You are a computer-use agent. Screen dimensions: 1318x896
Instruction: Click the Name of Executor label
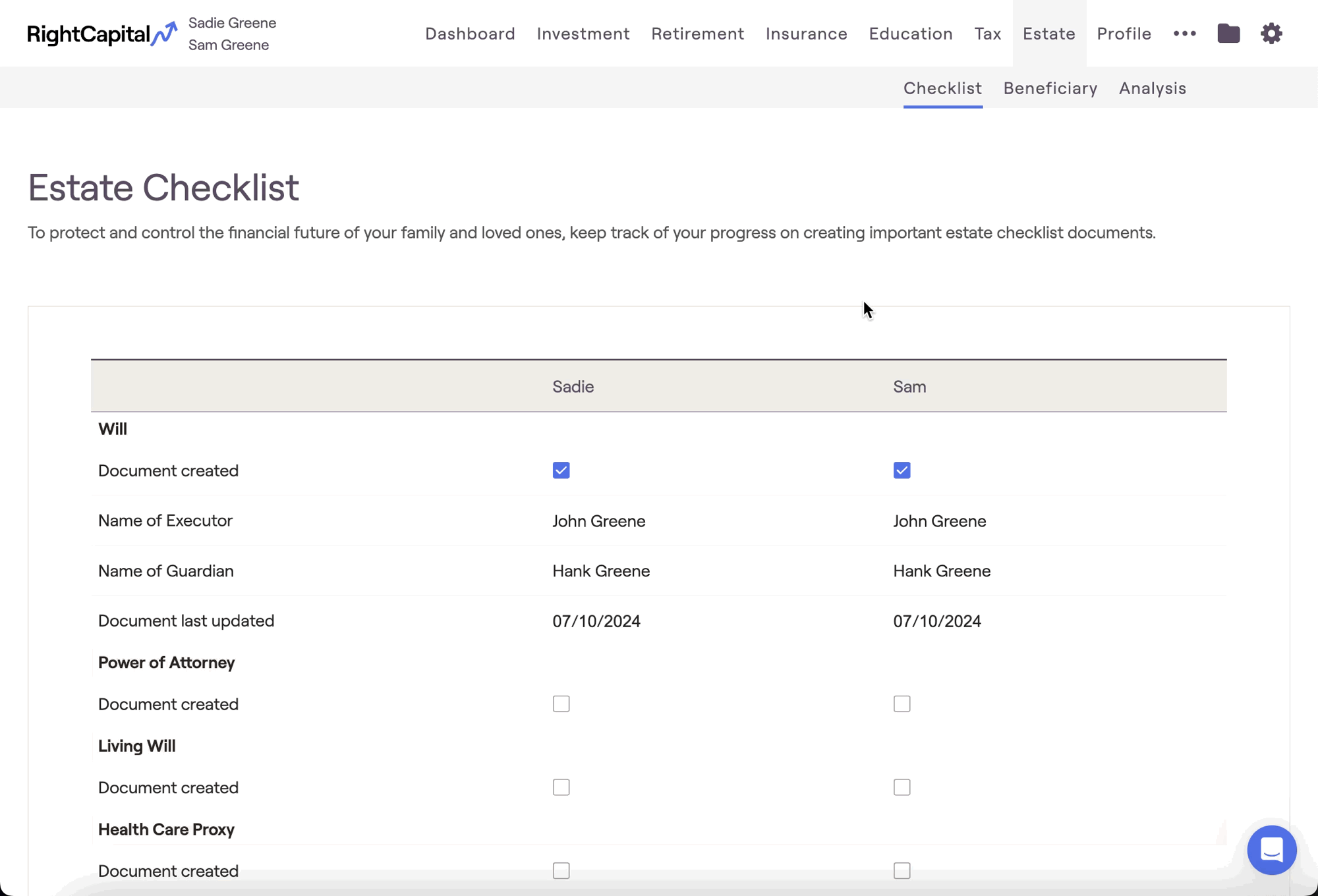(165, 520)
